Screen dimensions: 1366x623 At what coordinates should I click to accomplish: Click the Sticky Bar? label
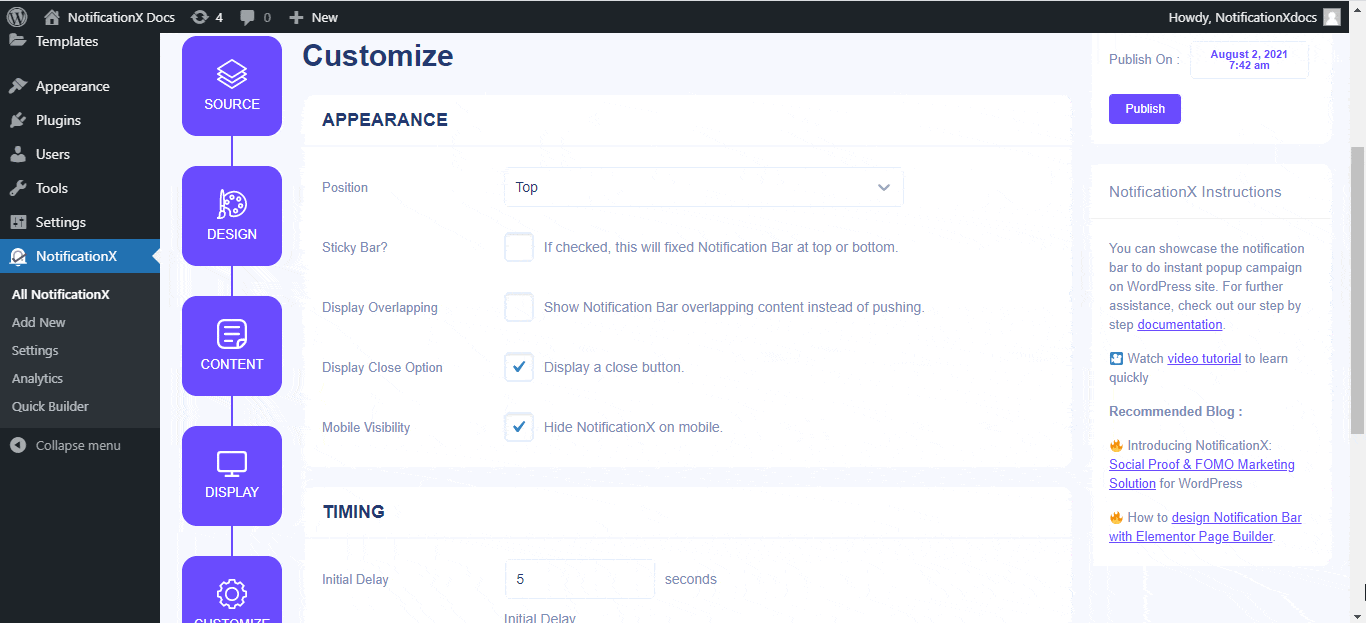pyautogui.click(x=355, y=247)
